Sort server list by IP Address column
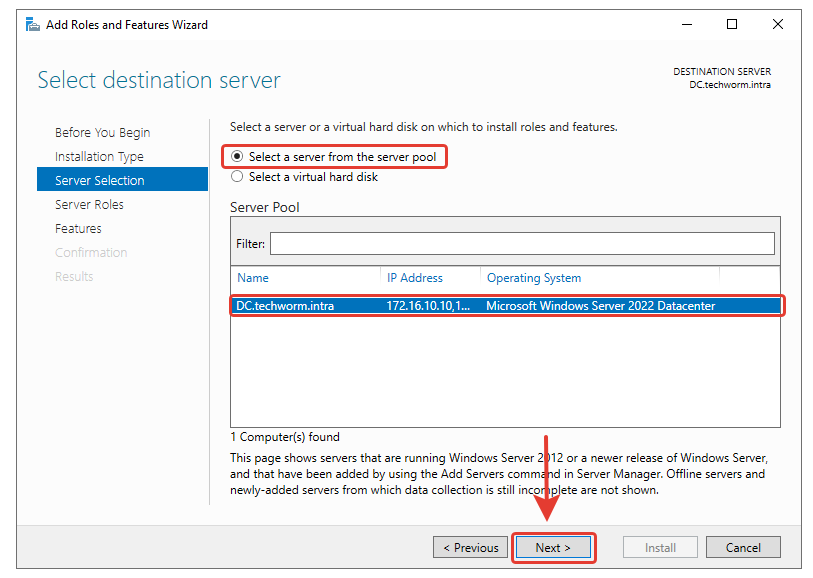The image size is (813, 578). click(x=414, y=278)
